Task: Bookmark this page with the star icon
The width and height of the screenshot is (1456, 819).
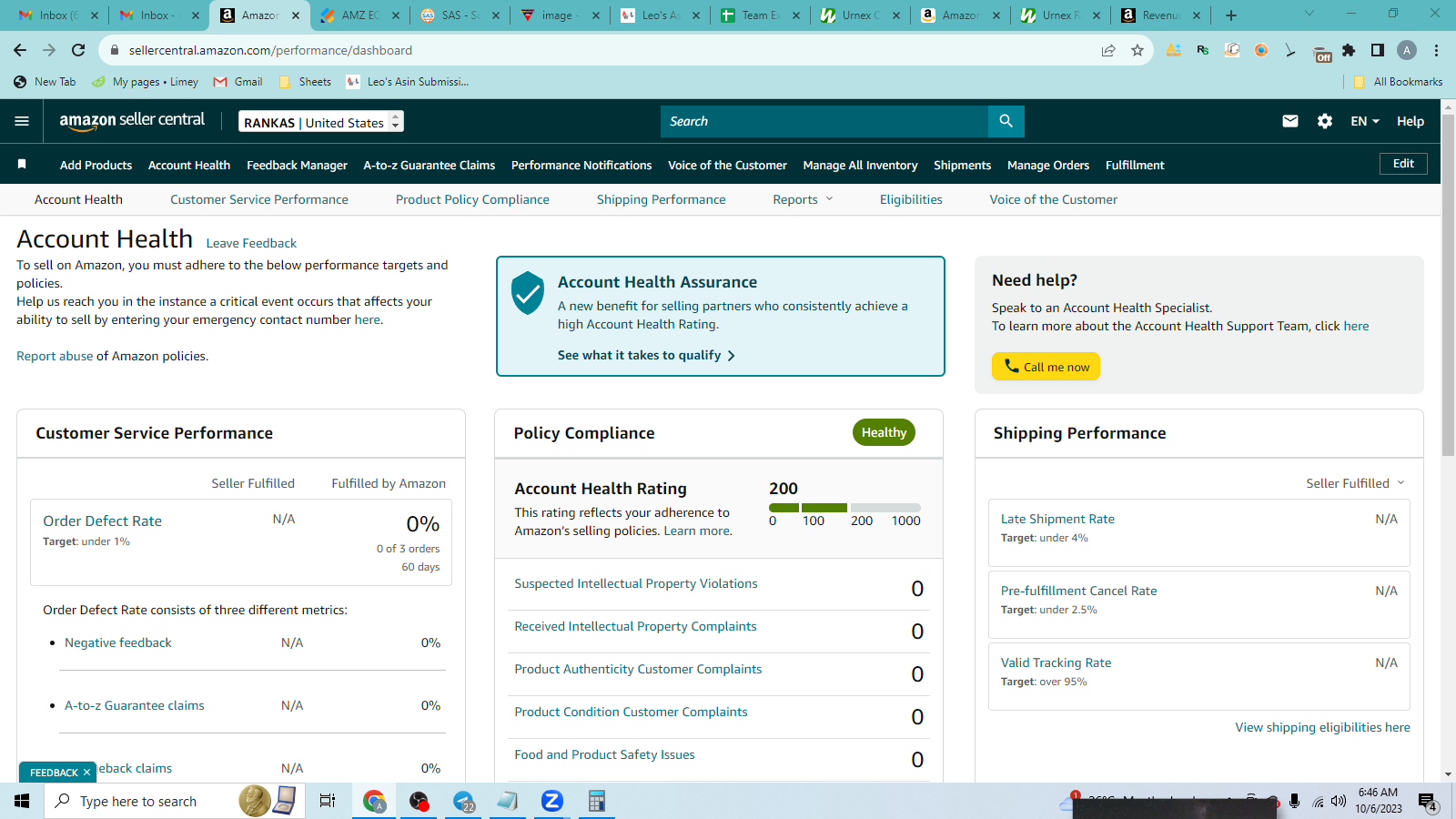Action: click(1137, 50)
